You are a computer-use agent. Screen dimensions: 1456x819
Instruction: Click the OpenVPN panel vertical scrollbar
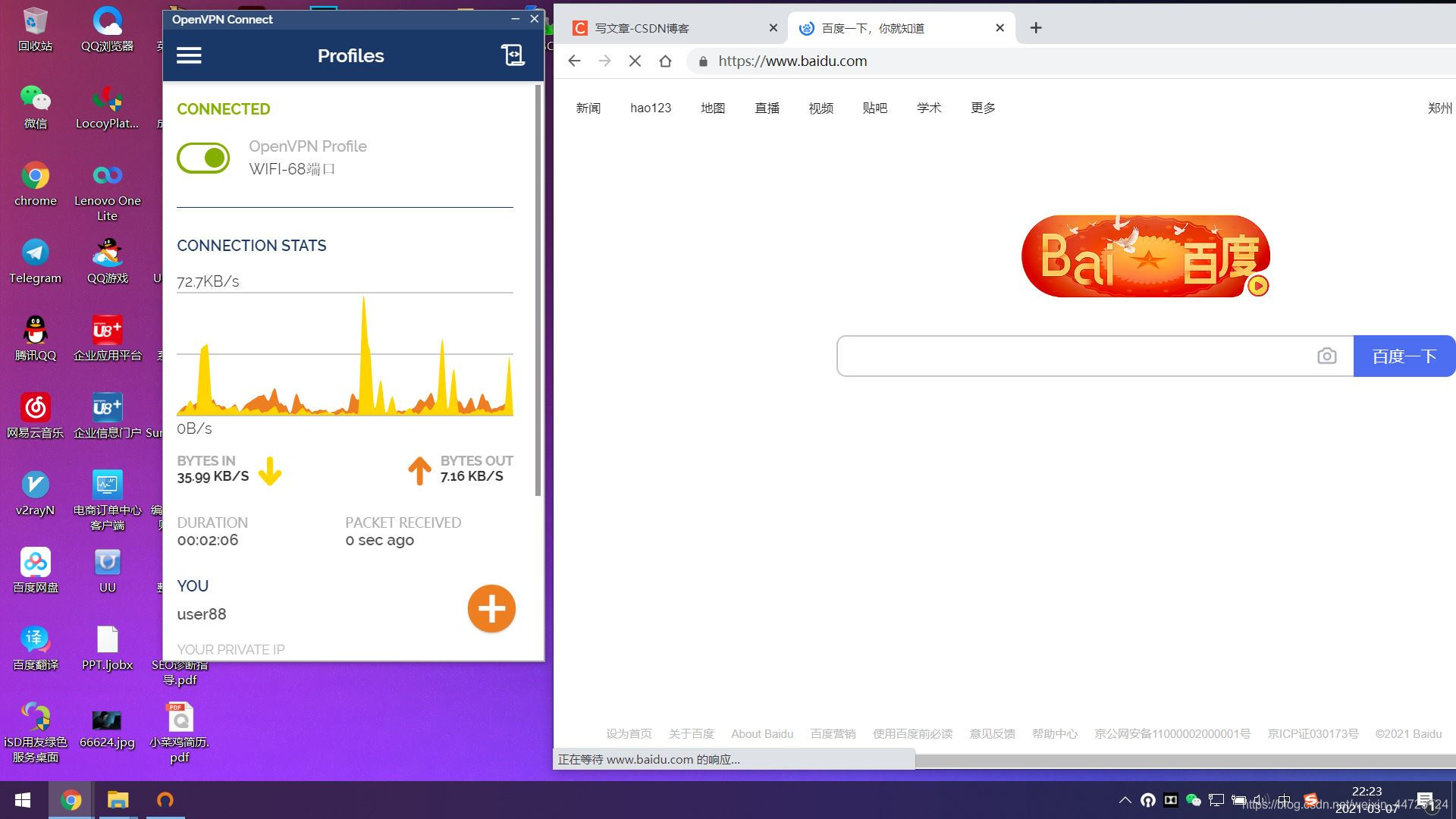point(538,290)
